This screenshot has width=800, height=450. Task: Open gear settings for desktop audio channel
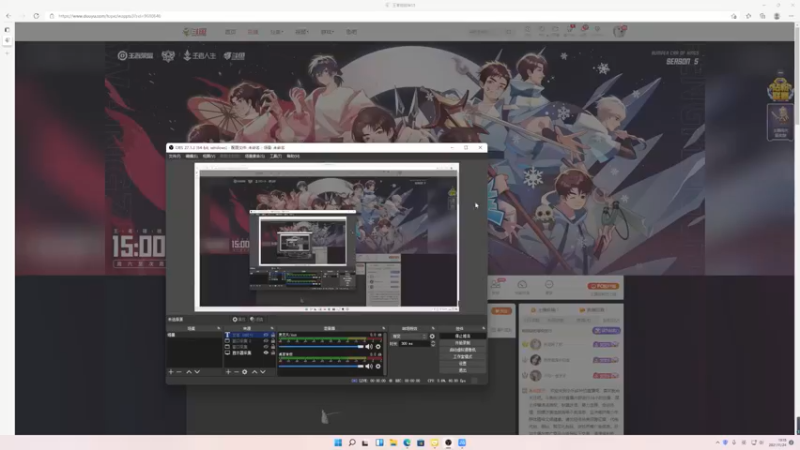[x=378, y=366]
